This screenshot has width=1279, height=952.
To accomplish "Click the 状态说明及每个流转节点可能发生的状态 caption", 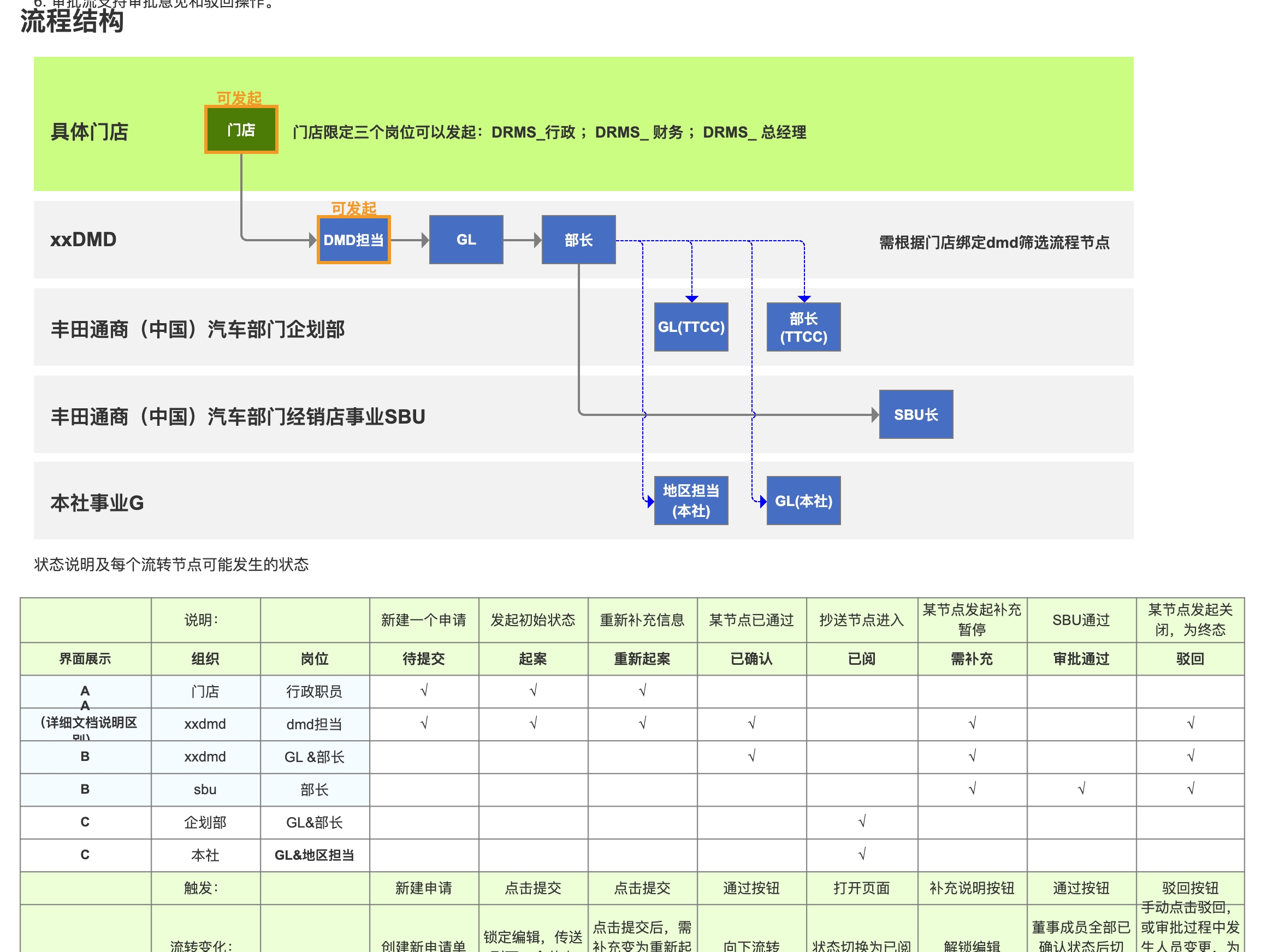I will pos(171,564).
